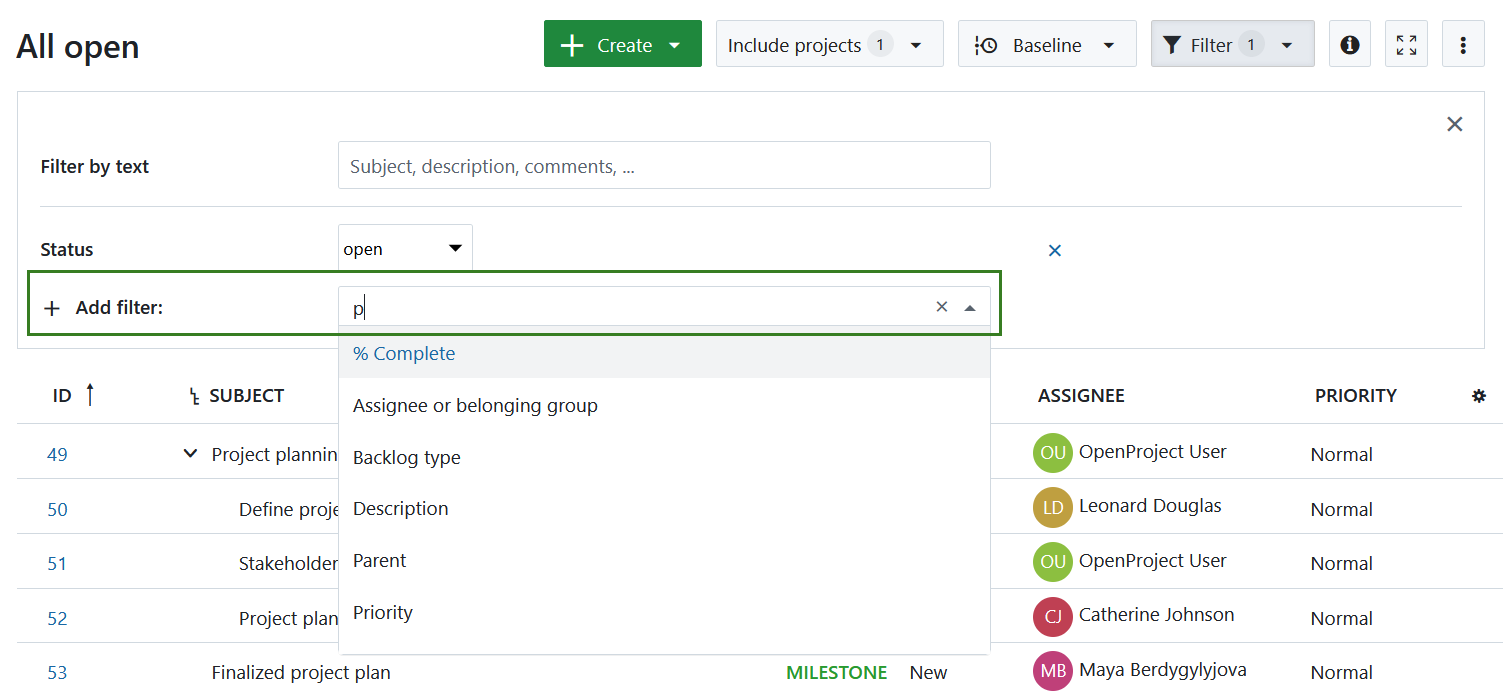
Task: Remove the Status filter with the blue X
Action: click(x=1054, y=250)
